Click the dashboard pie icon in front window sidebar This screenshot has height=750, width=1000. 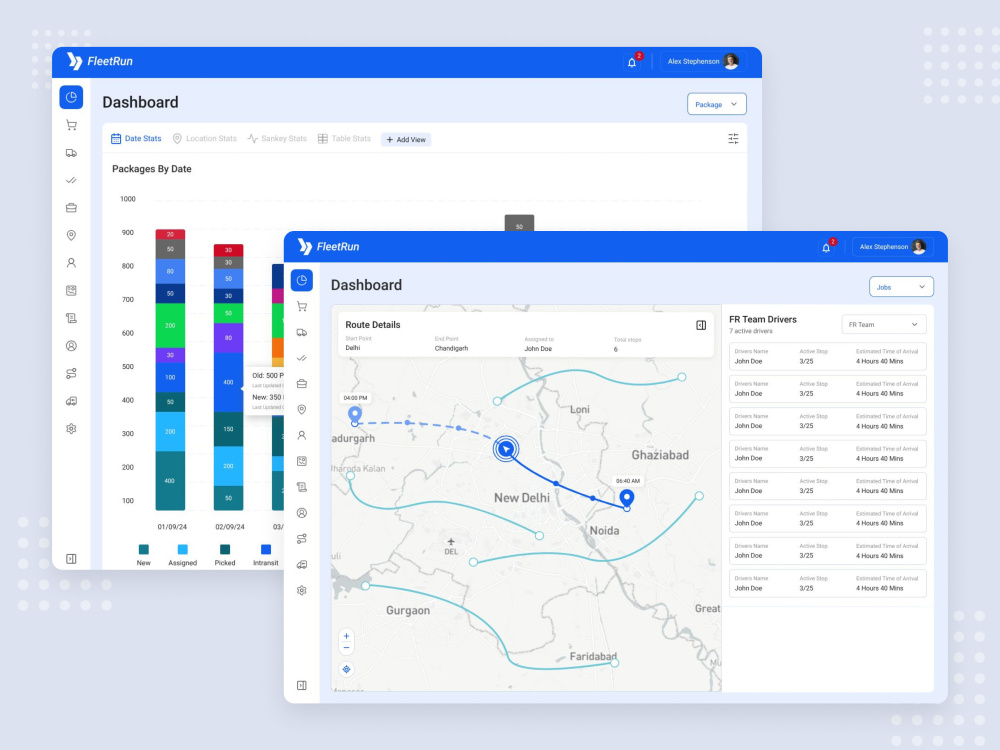click(x=302, y=280)
